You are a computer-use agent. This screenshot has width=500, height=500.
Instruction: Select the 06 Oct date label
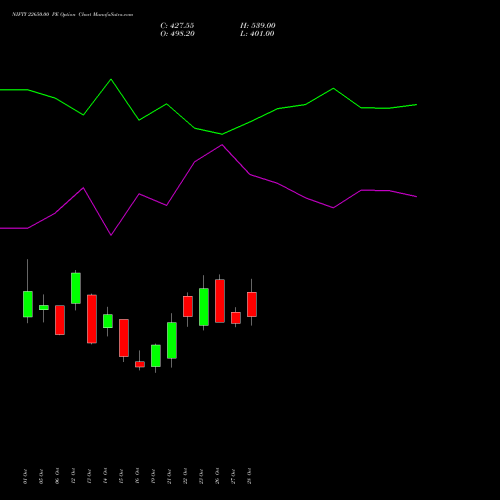(57, 476)
